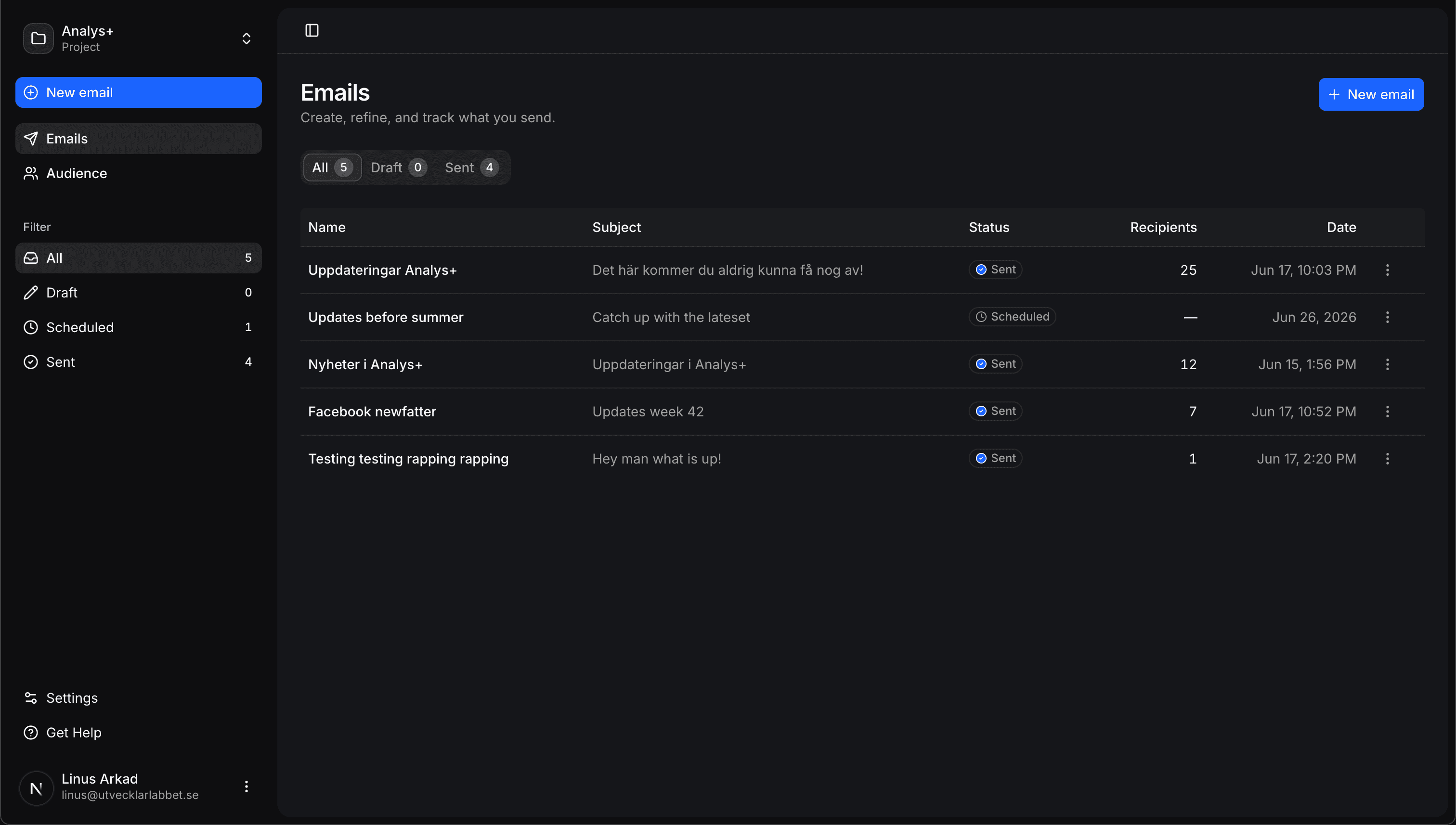Open row menu for Nyheter i Analys+
This screenshot has height=825, width=1456.
point(1387,364)
